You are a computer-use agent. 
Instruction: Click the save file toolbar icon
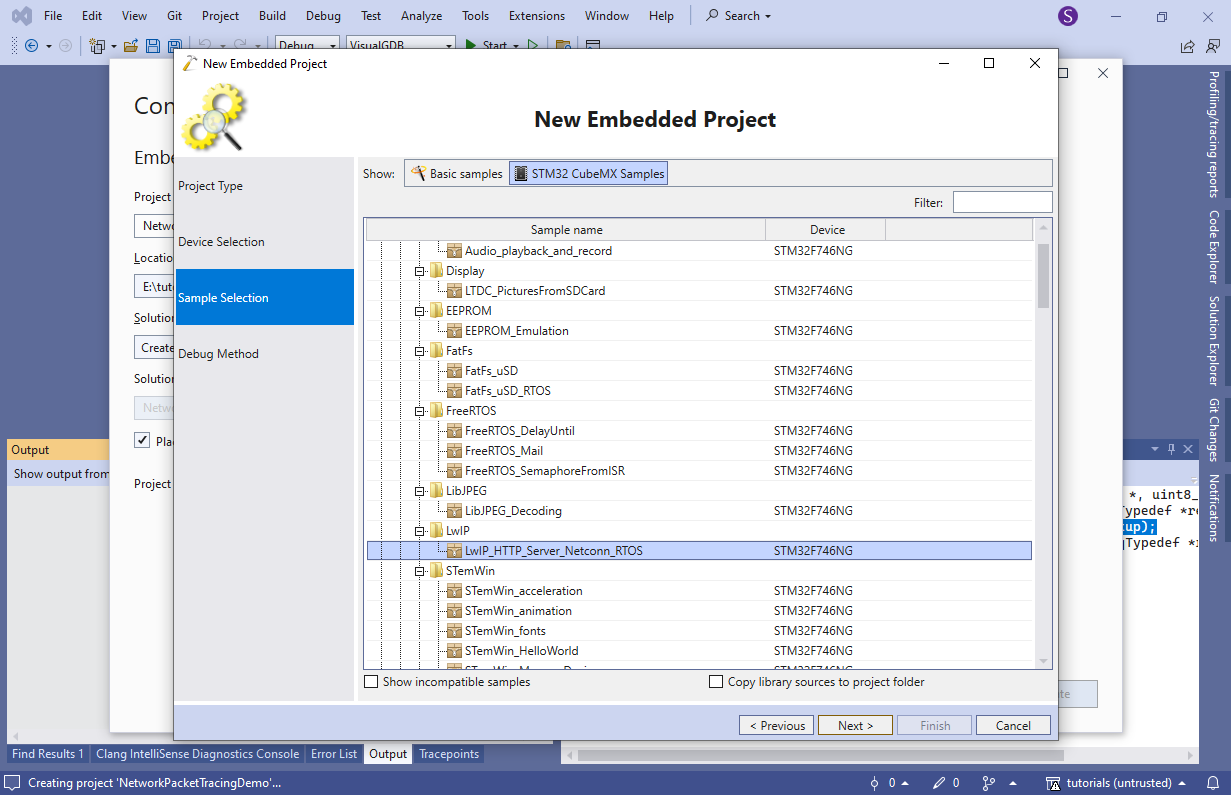pos(152,46)
